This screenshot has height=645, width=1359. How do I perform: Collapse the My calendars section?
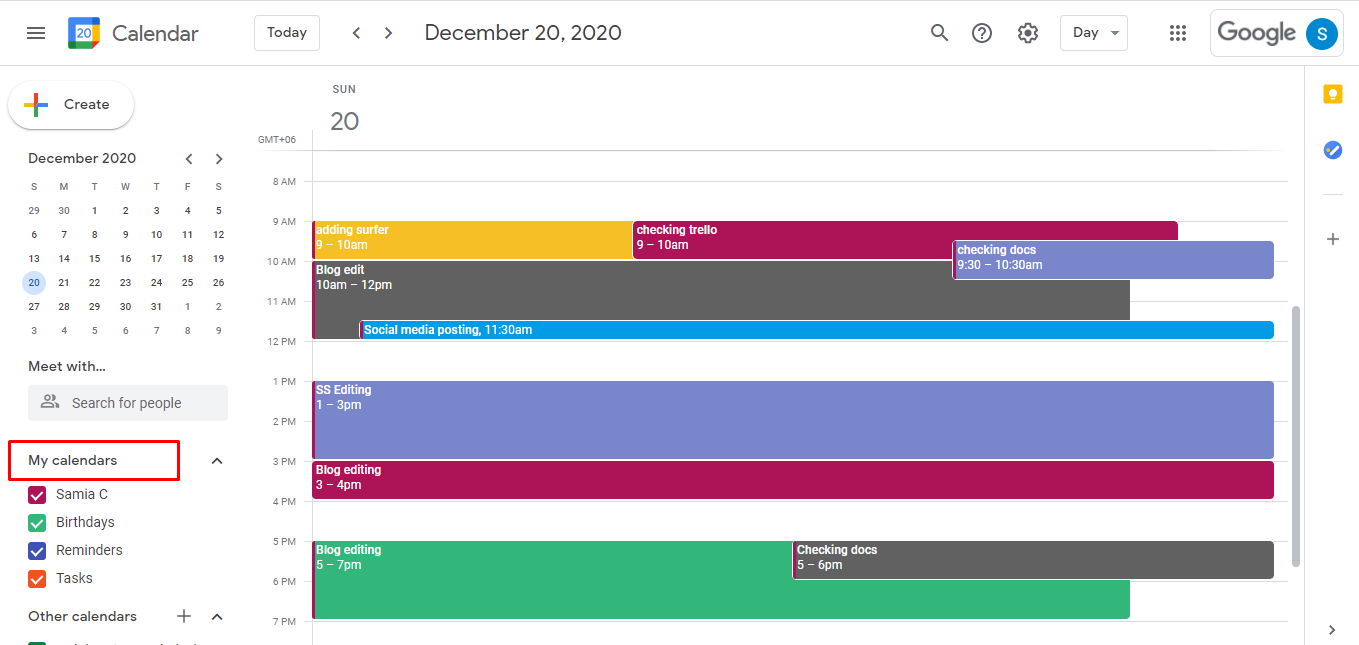click(217, 460)
